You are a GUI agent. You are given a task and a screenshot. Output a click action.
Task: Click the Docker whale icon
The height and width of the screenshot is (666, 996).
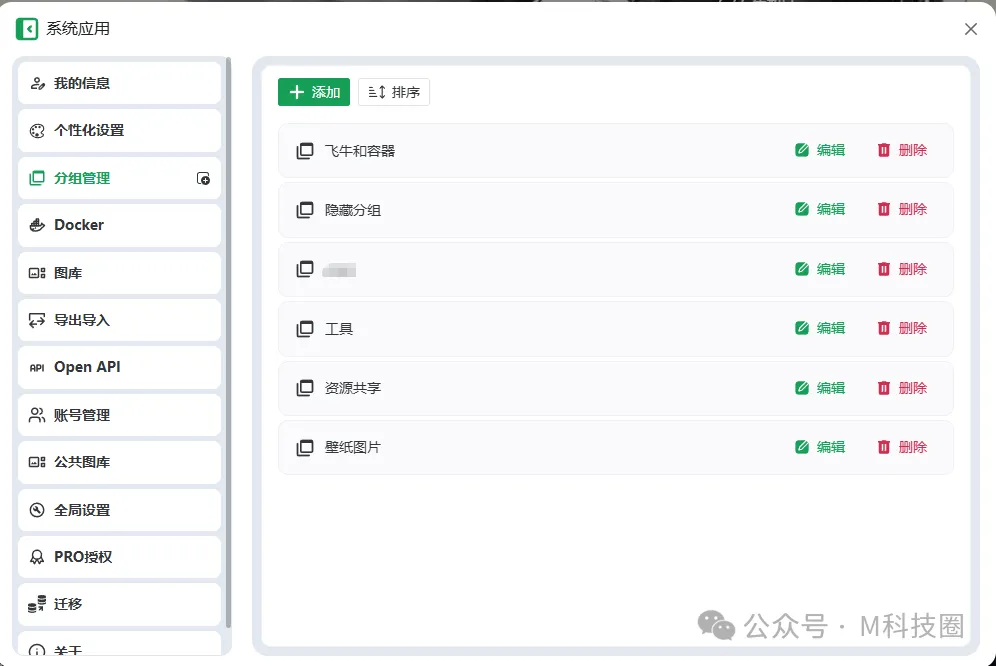coord(37,225)
